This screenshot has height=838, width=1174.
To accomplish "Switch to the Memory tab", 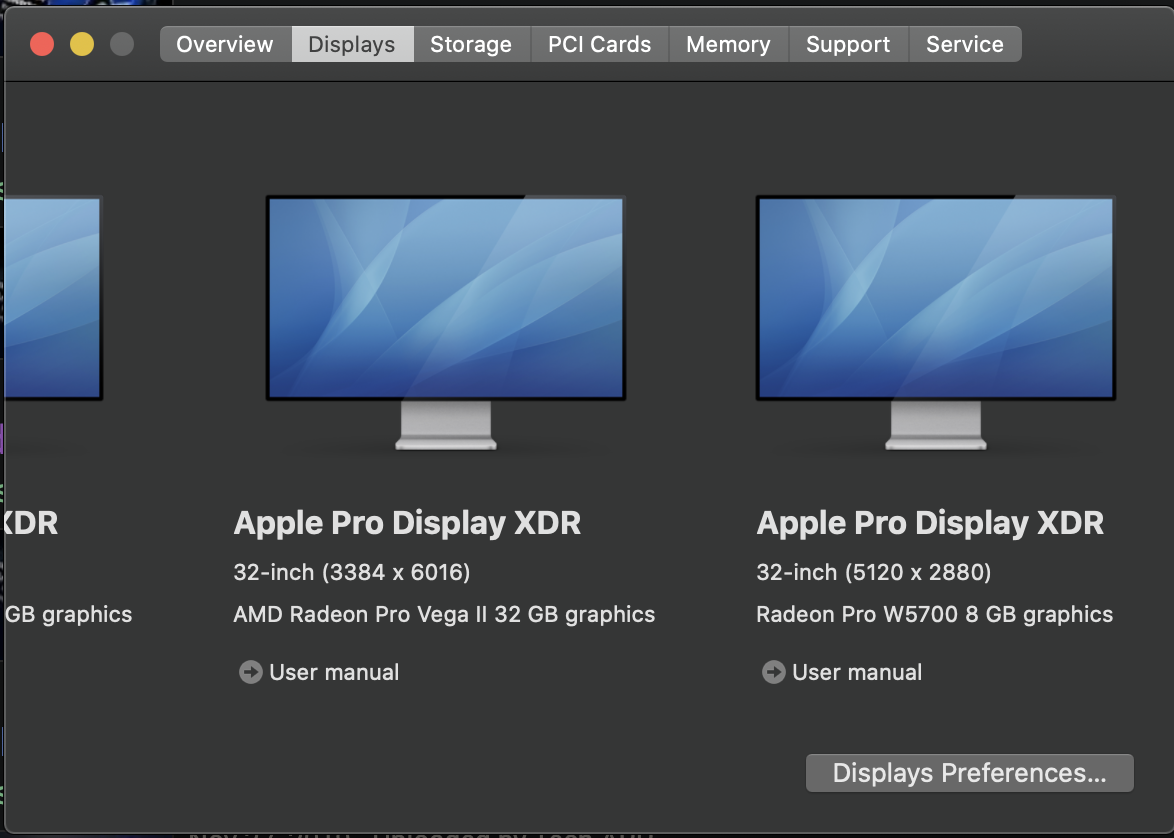I will pyautogui.click(x=729, y=44).
